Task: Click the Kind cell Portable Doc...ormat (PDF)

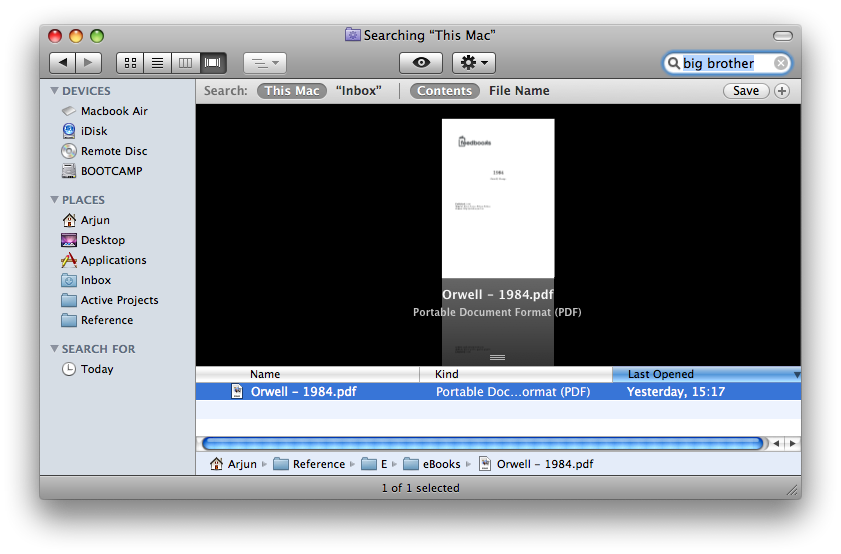Action: [x=513, y=392]
